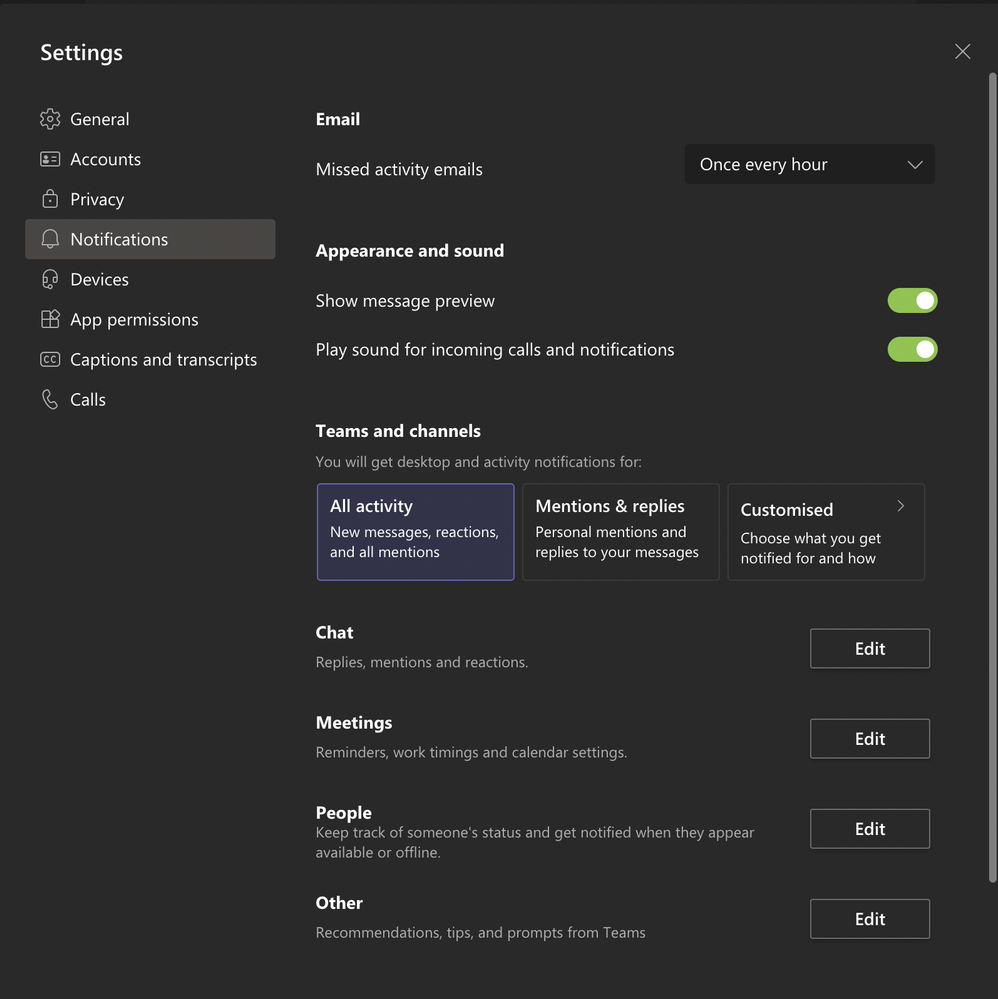Viewport: 998px width, 999px height.
Task: Click the Captions CC icon
Action: (x=50, y=359)
